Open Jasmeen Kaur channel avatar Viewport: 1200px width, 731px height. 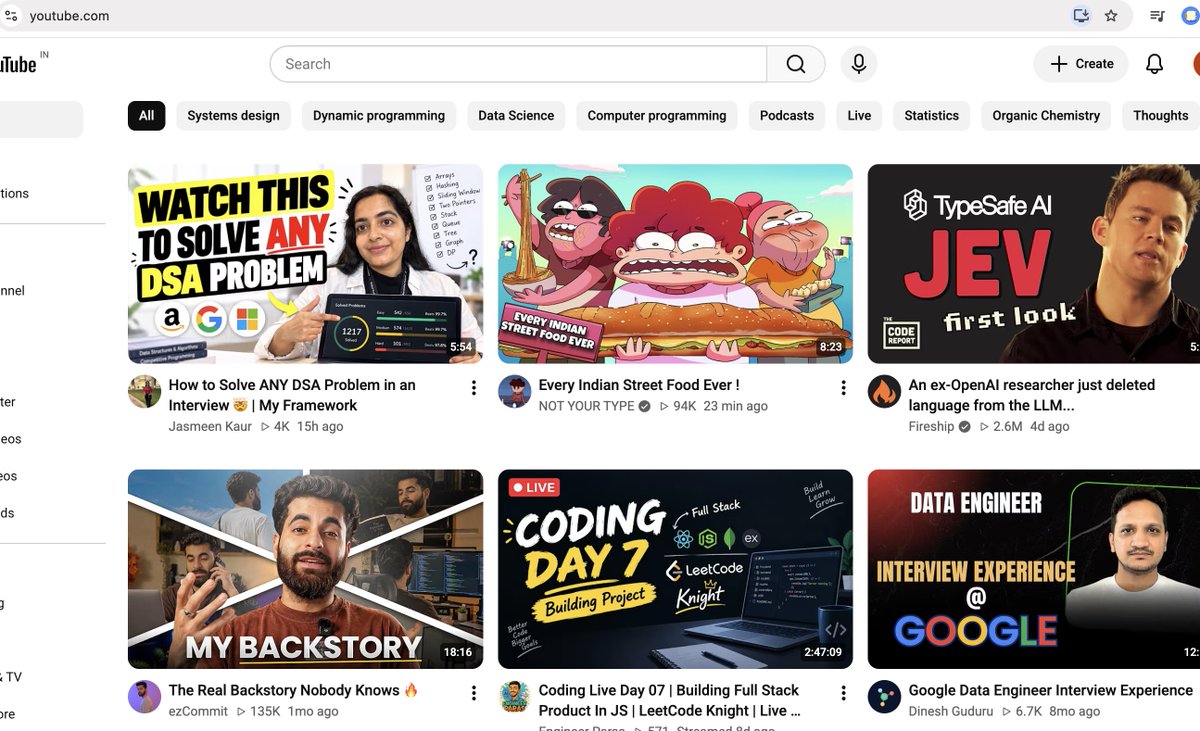point(145,392)
